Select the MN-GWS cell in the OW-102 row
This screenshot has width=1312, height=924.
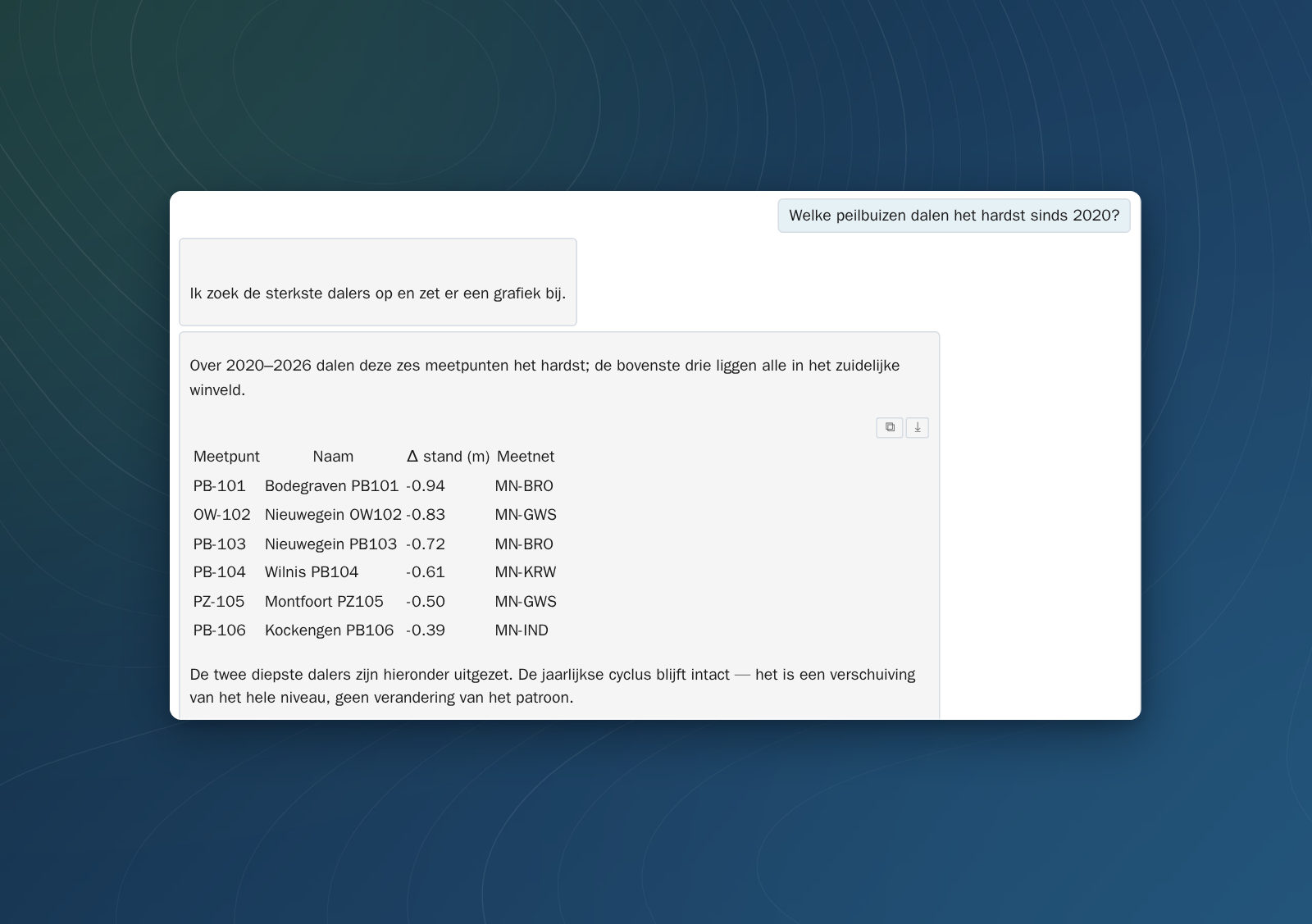[x=526, y=515]
